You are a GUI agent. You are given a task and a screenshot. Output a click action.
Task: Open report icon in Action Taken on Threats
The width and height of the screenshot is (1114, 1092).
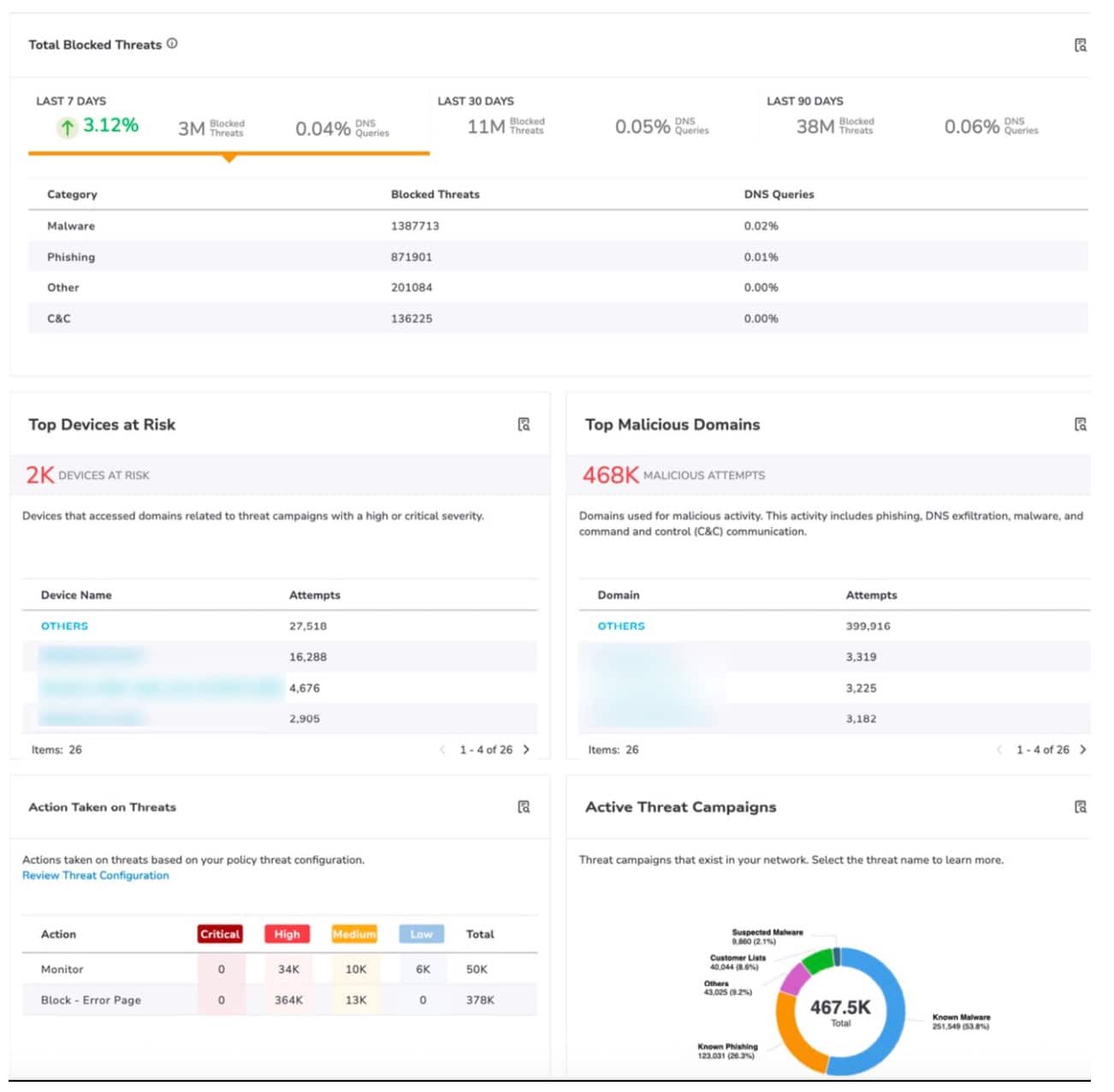click(524, 807)
